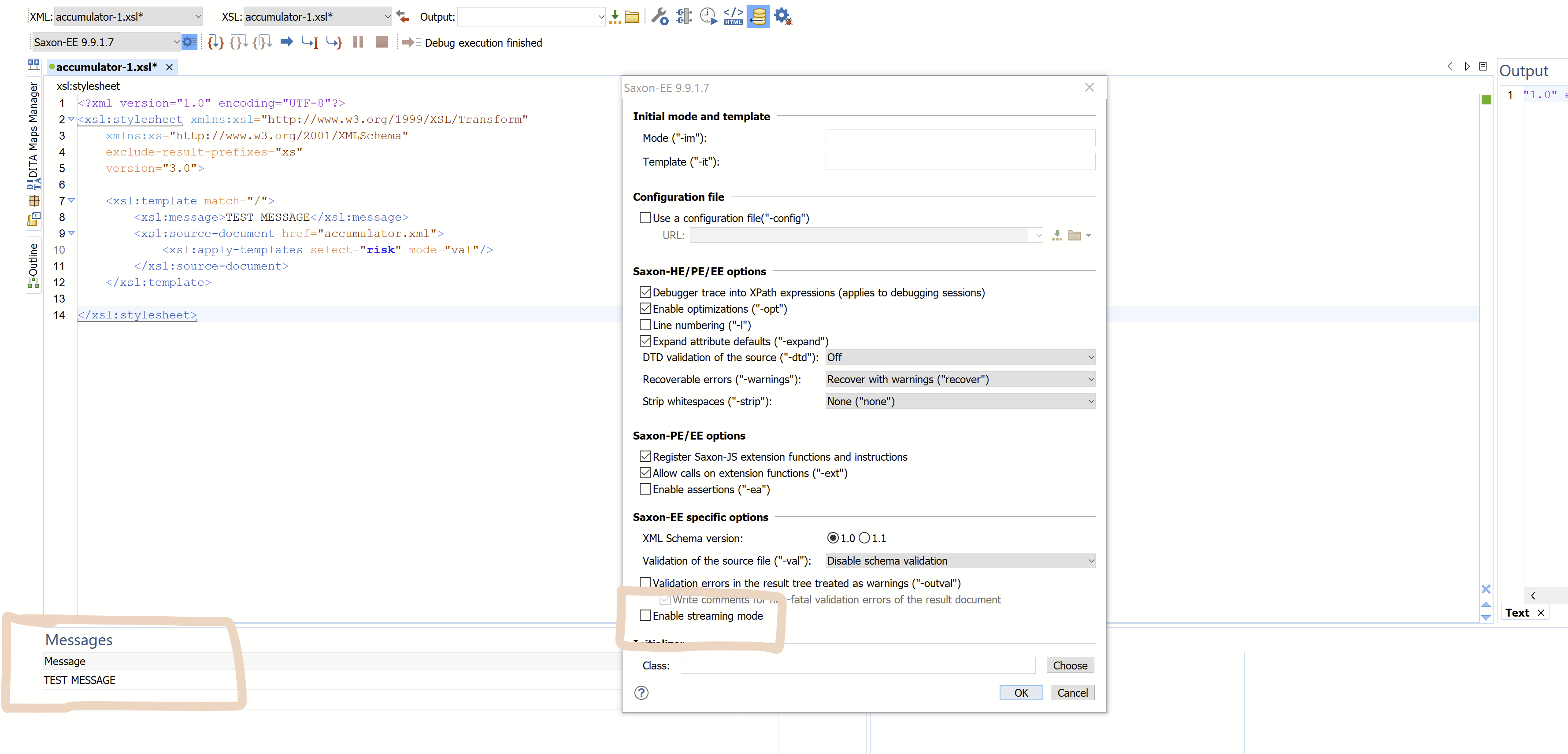Click the Run to End icon
Viewport: 1568px width, 754px height.
coord(334,42)
